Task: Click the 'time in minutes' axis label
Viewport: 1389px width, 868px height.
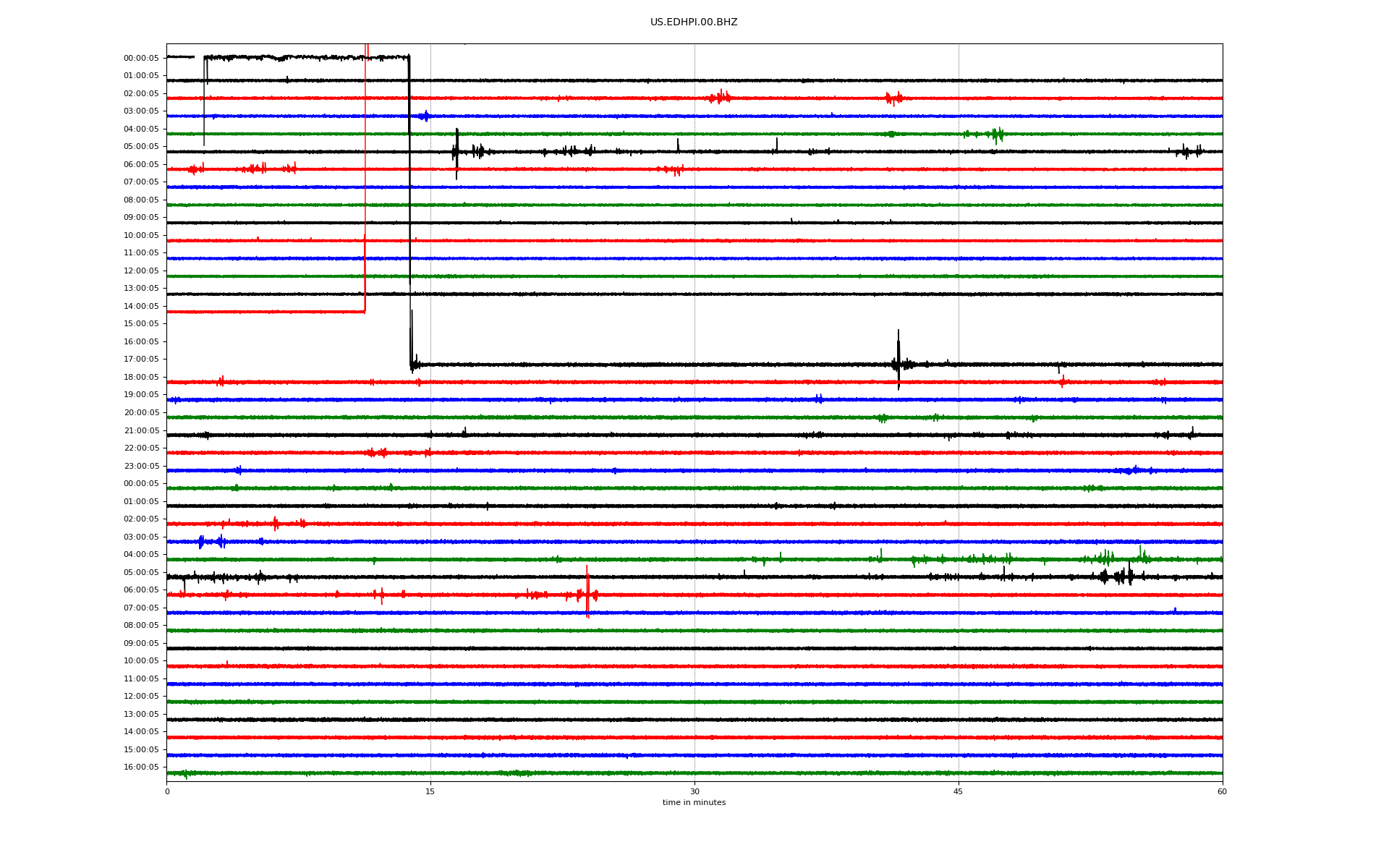Action: pos(694,803)
